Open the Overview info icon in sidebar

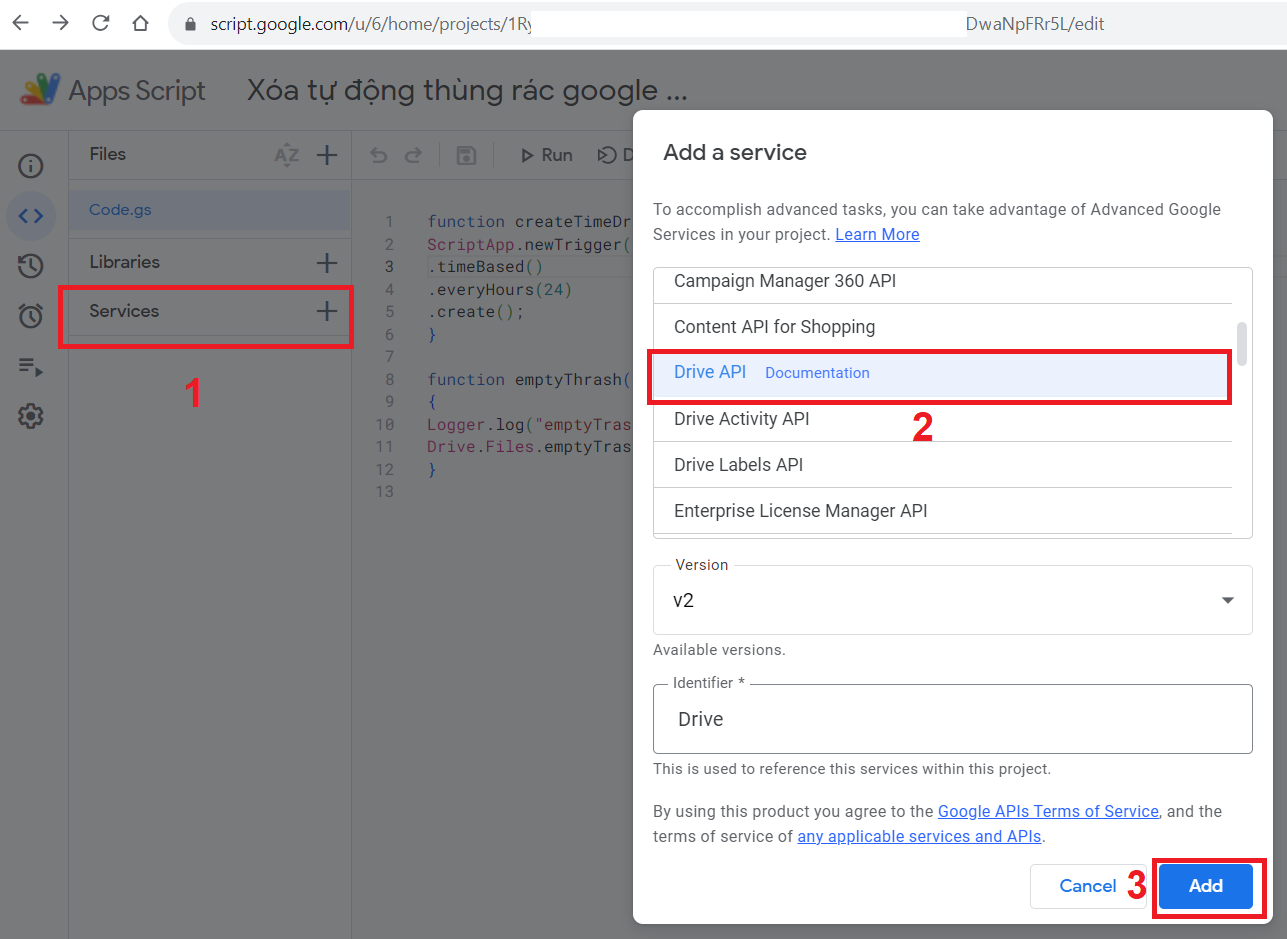[x=31, y=165]
